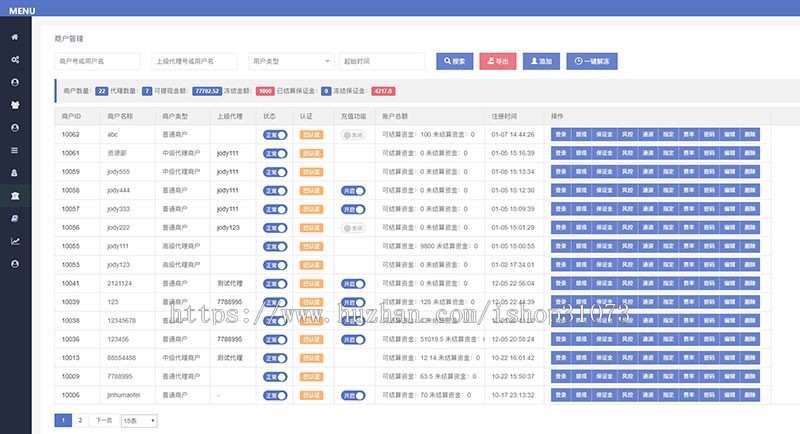Open the 15条 page size dropdown
The width and height of the screenshot is (800, 434).
point(139,421)
